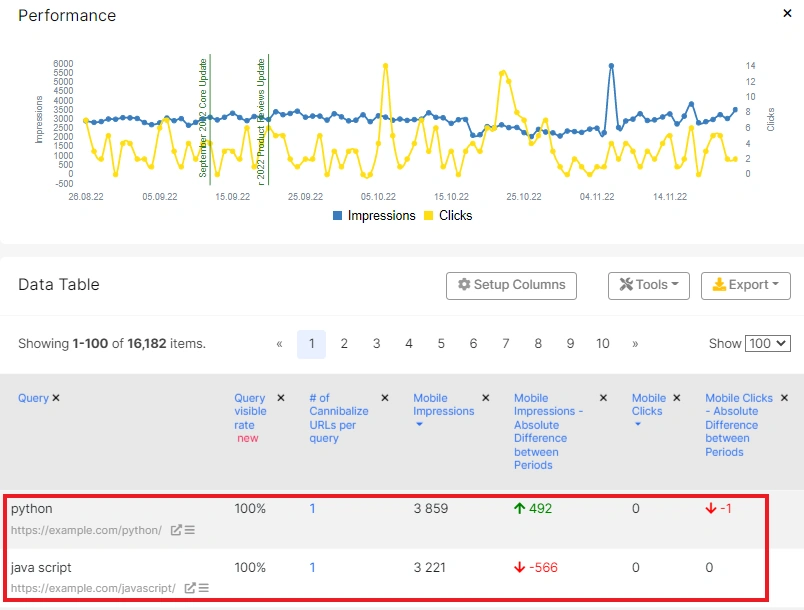The image size is (804, 610).
Task: Switch to page 2 of results
Action: coord(344,343)
